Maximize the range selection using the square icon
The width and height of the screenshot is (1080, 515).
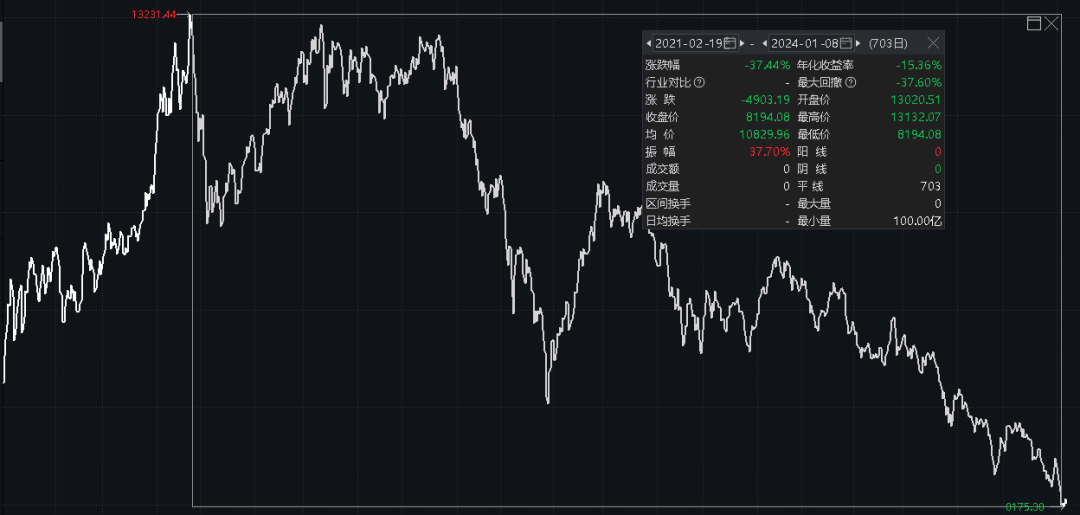[1034, 23]
